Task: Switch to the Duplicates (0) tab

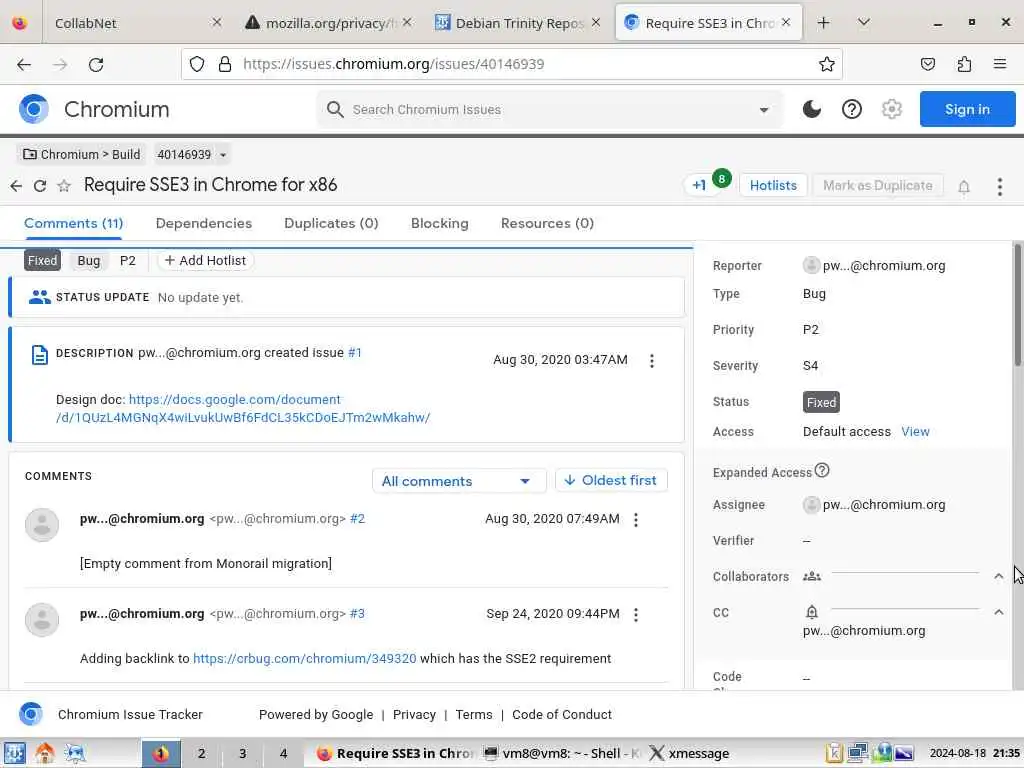Action: (x=331, y=223)
